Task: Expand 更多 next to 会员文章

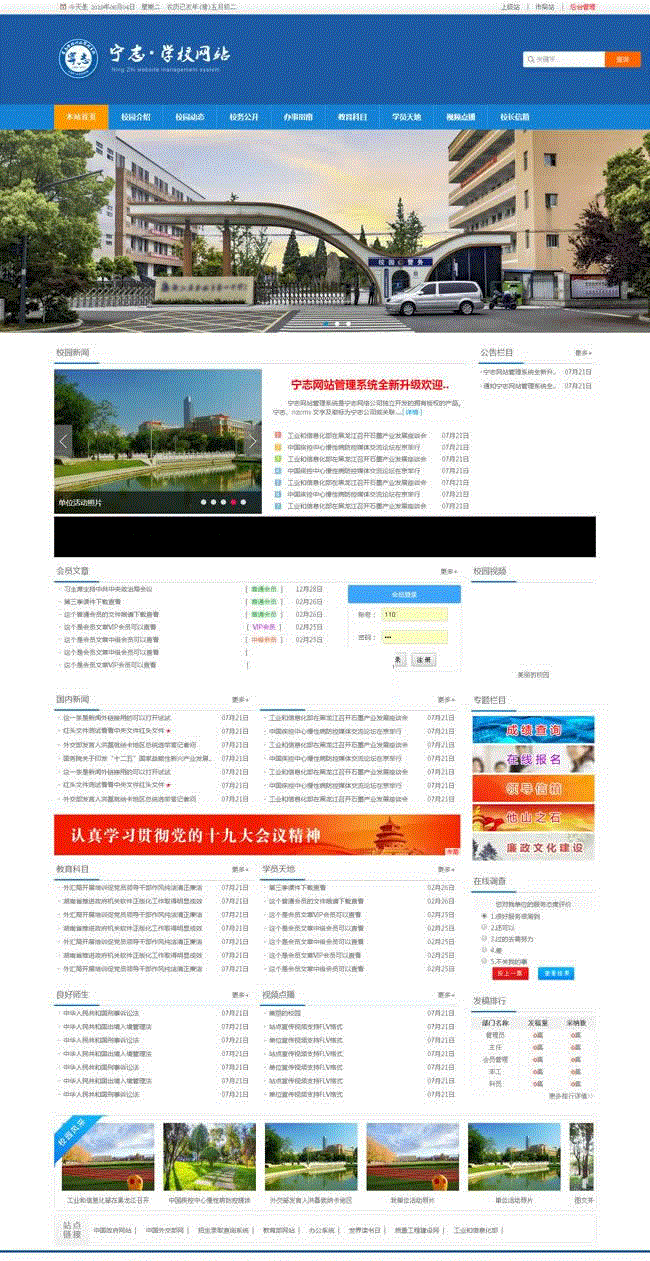Action: tap(448, 572)
